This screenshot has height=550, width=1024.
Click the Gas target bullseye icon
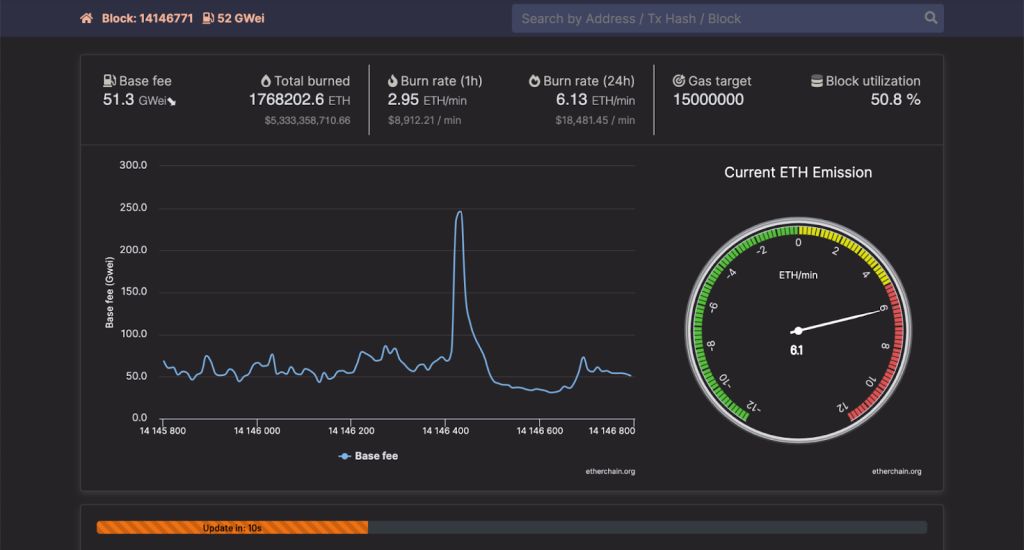(x=679, y=81)
